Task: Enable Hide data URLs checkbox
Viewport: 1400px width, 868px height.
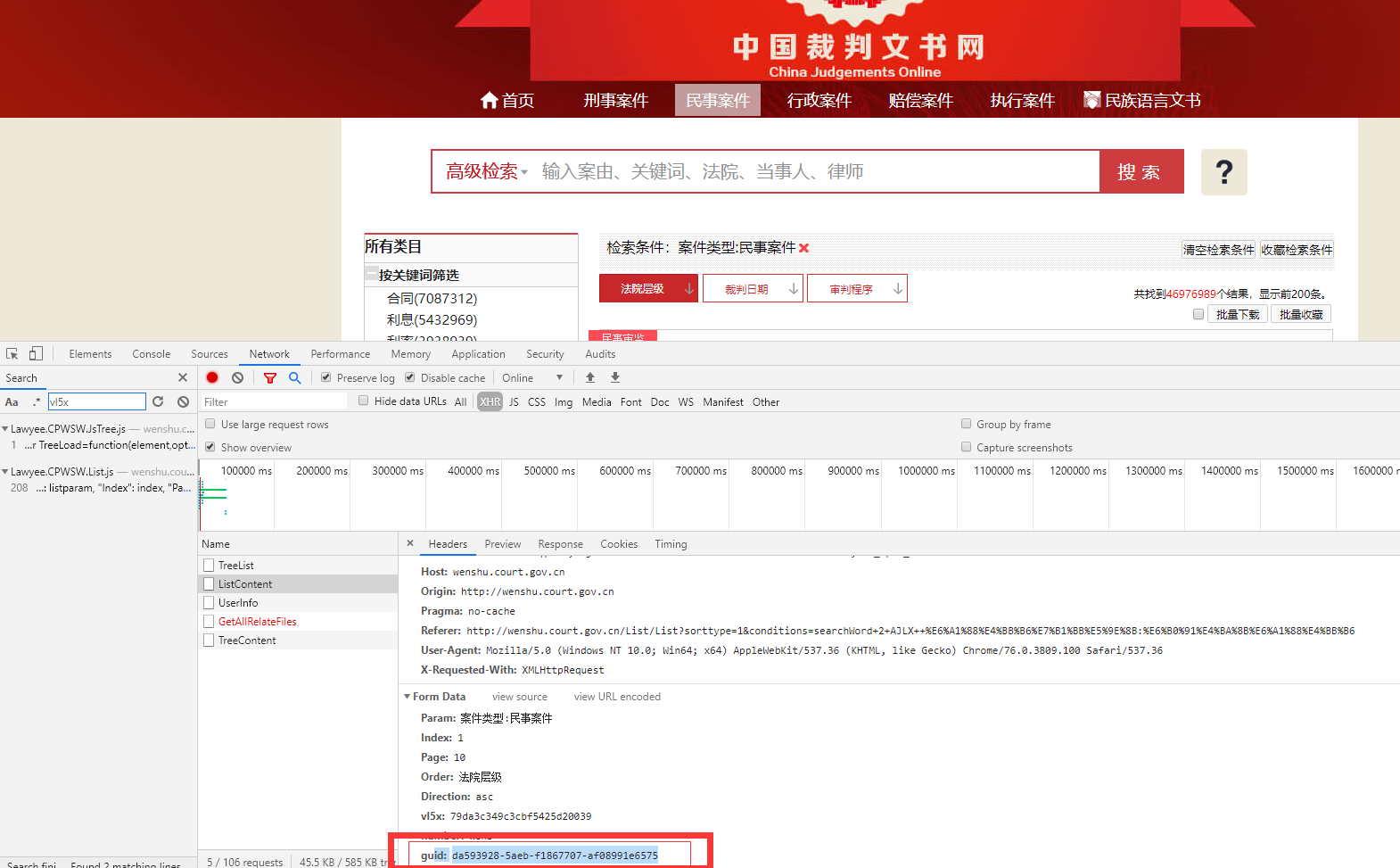Action: point(364,401)
